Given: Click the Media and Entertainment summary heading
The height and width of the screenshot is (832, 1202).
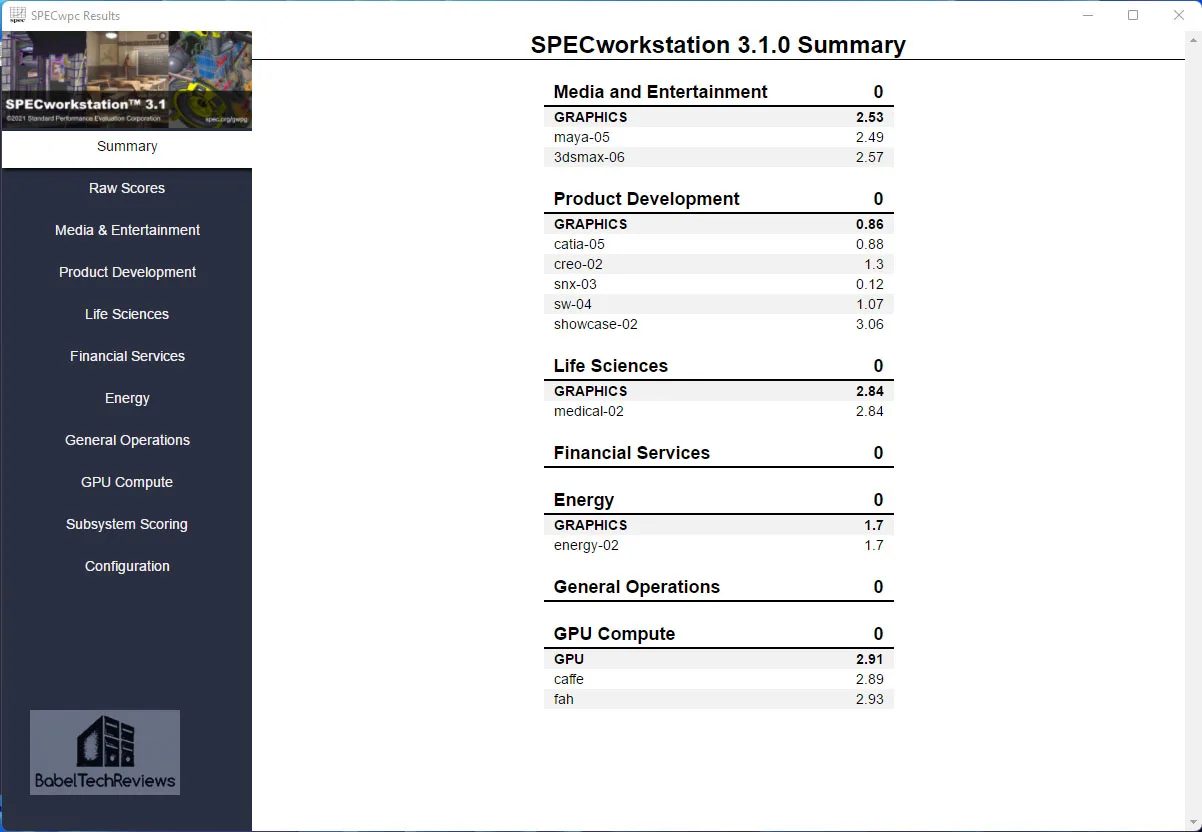Looking at the screenshot, I should click(660, 92).
